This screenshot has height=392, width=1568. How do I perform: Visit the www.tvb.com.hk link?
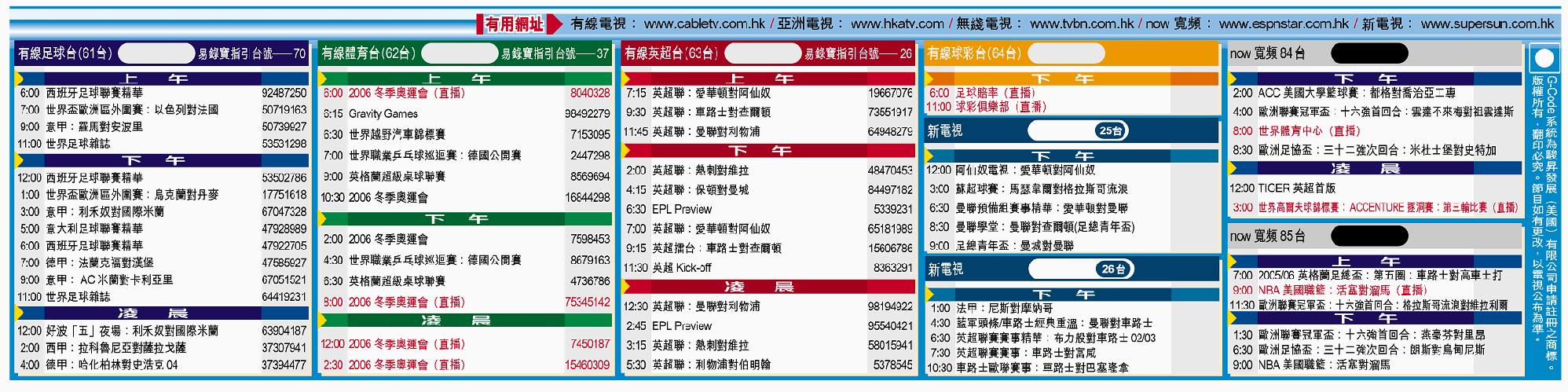(1082, 24)
